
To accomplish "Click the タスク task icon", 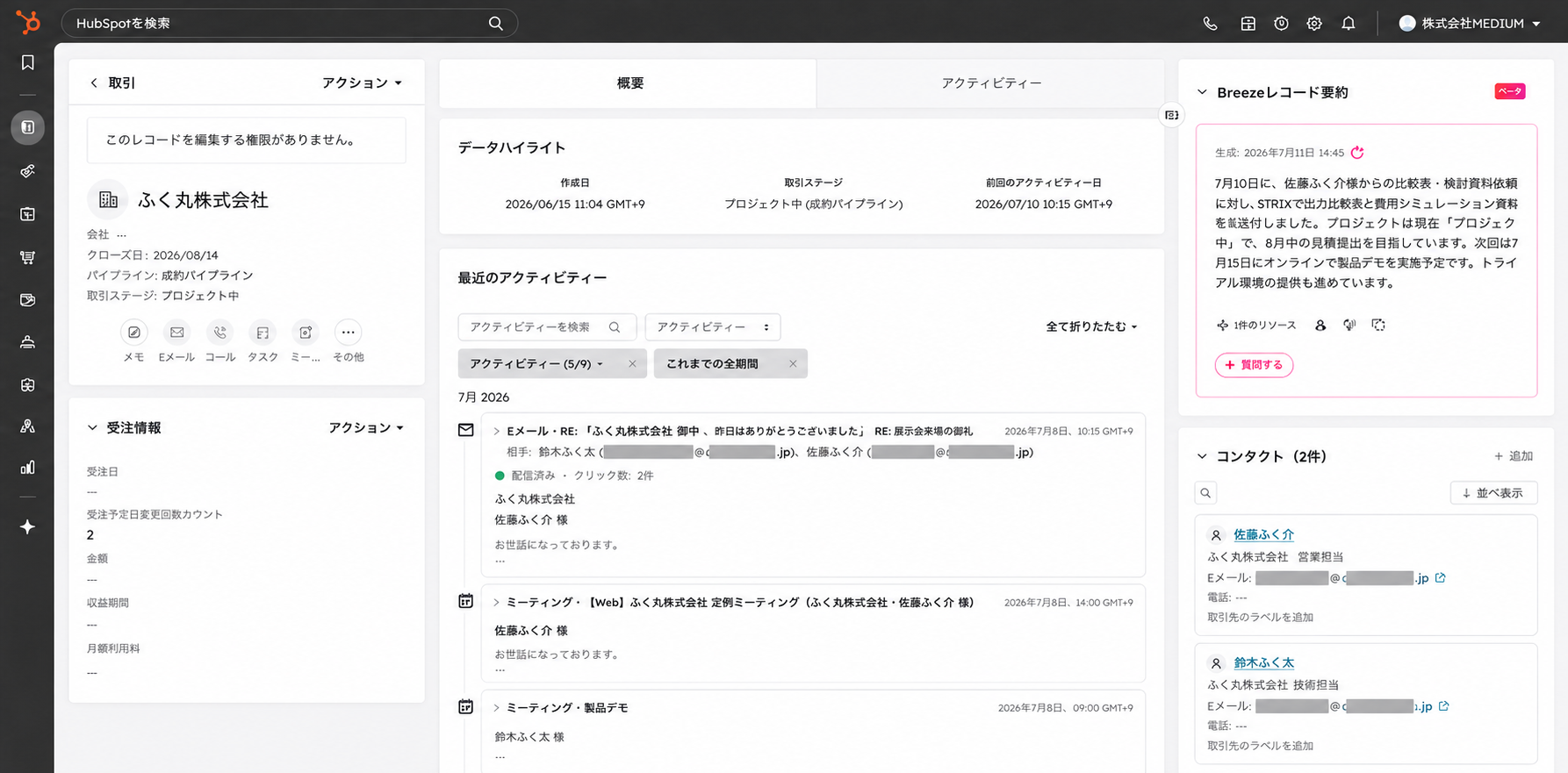I will 263,333.
